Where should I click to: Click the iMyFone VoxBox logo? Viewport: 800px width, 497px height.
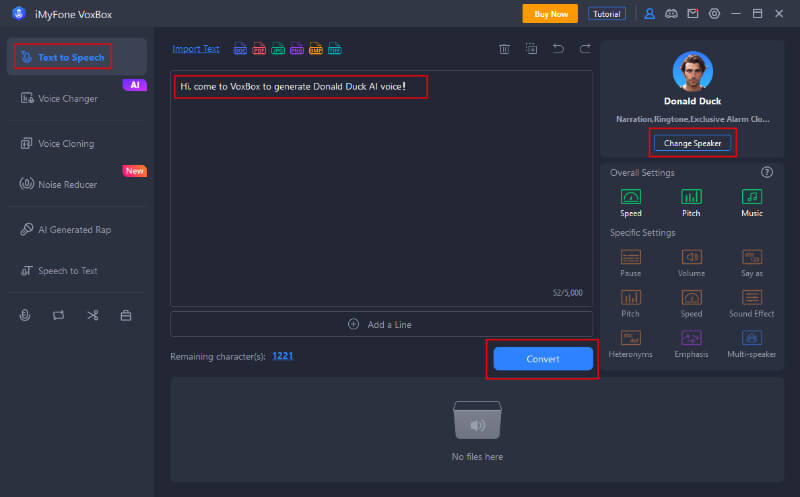point(19,13)
